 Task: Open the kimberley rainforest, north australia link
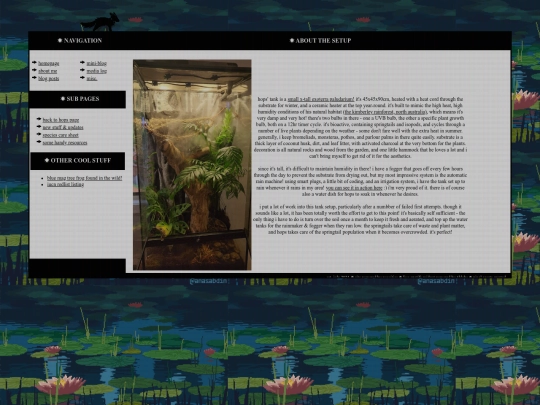click(x=385, y=112)
